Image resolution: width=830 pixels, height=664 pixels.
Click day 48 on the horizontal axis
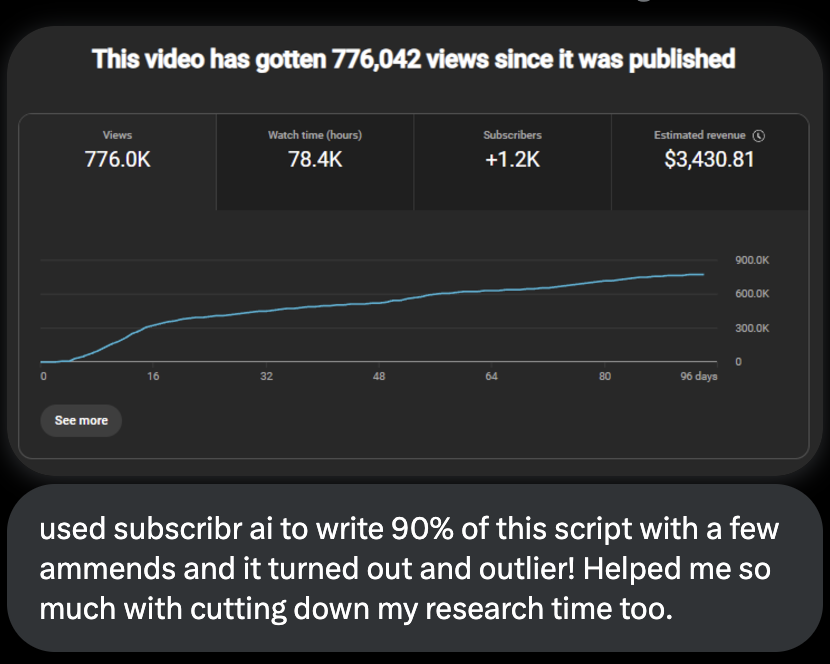pyautogui.click(x=379, y=377)
